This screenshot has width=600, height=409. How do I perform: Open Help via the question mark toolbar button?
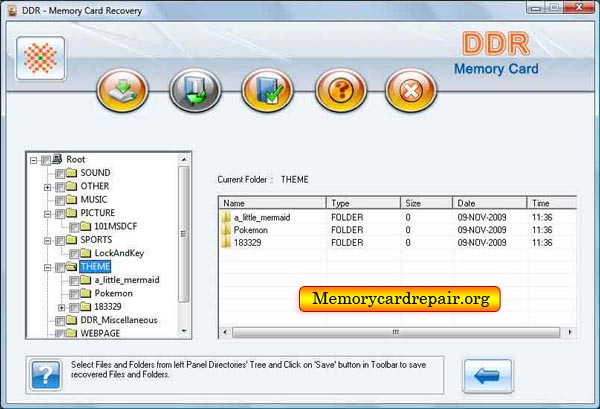341,90
